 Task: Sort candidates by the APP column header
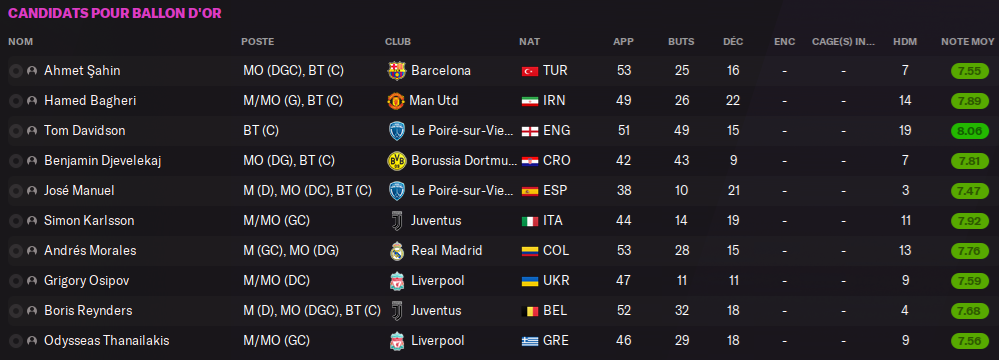point(623,41)
